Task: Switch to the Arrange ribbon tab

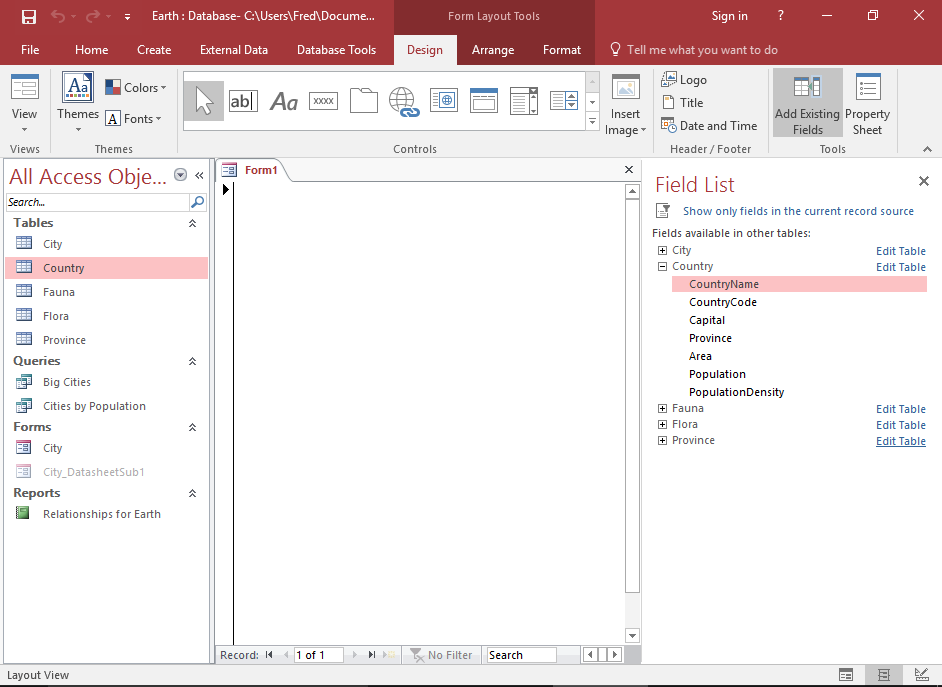Action: point(492,49)
